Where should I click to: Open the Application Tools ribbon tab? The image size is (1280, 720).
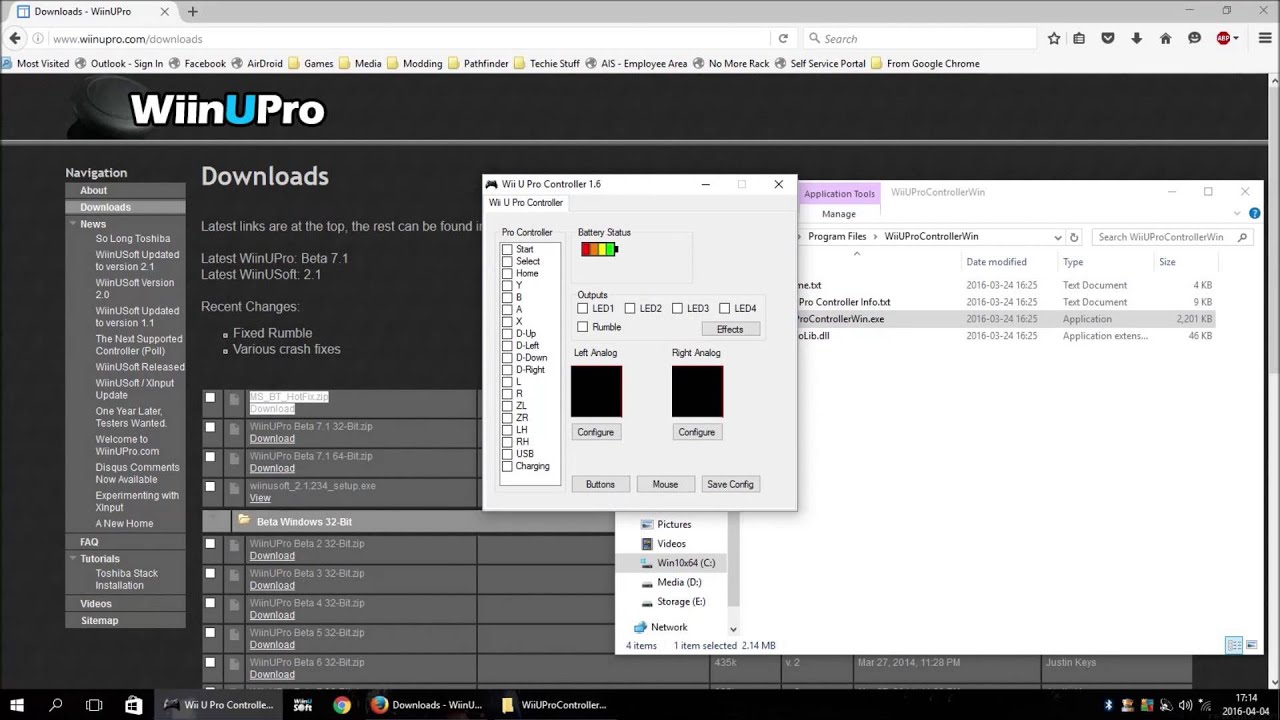click(x=839, y=193)
